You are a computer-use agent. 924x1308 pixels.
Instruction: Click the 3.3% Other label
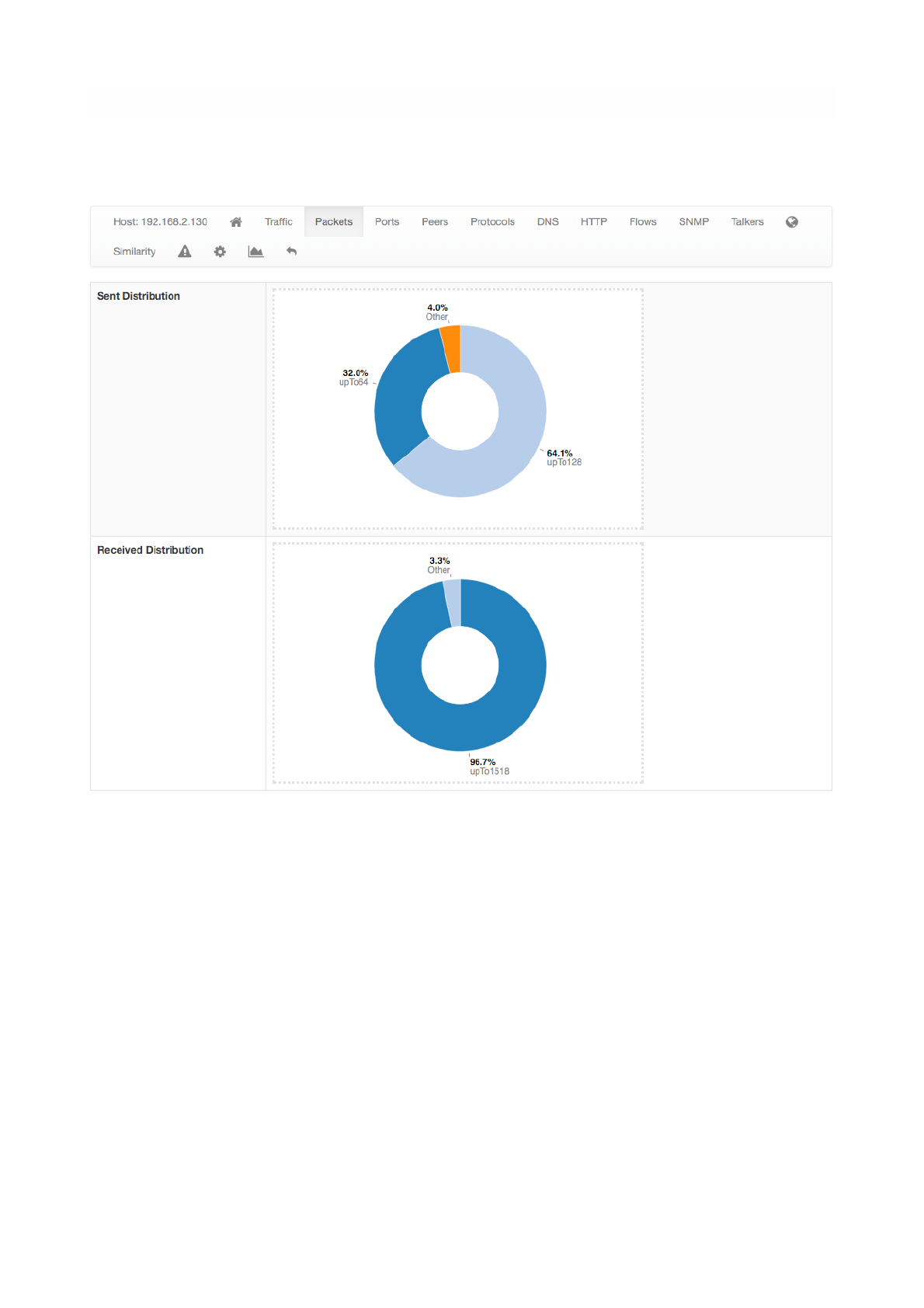click(x=439, y=565)
